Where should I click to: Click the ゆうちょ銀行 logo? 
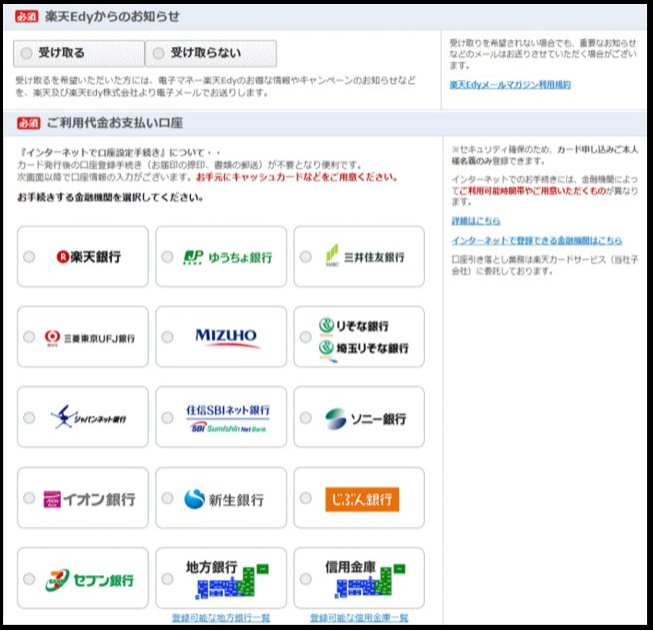point(228,257)
